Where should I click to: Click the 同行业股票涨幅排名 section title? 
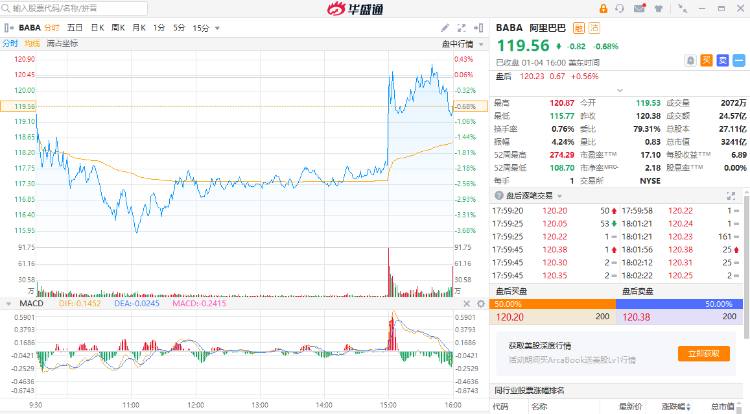point(529,391)
